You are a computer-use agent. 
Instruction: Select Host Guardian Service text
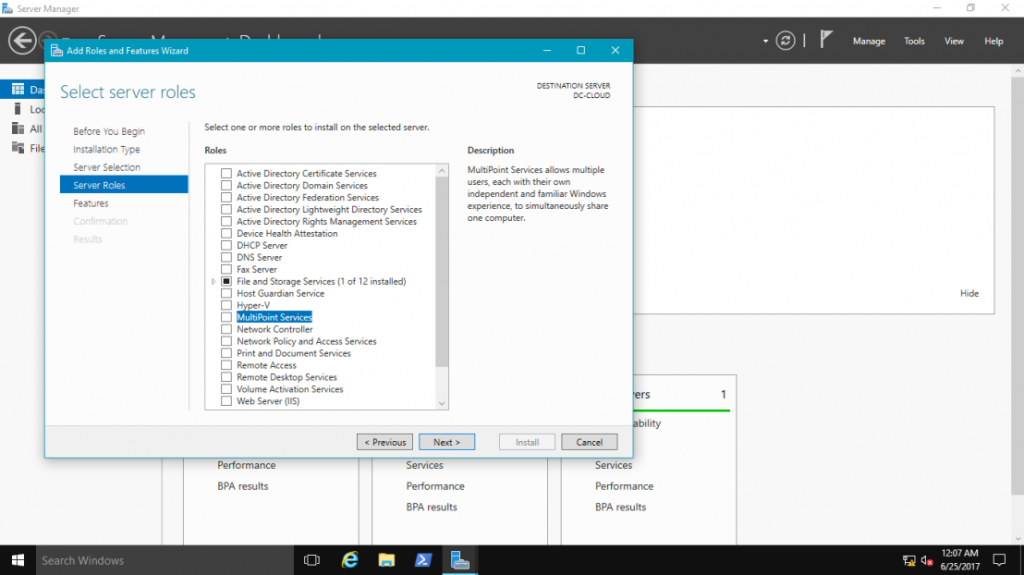pyautogui.click(x=280, y=293)
